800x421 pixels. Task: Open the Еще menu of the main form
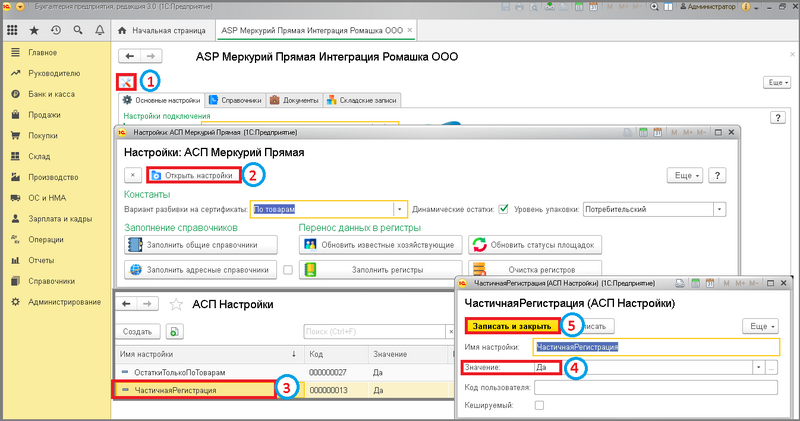pyautogui.click(x=778, y=82)
